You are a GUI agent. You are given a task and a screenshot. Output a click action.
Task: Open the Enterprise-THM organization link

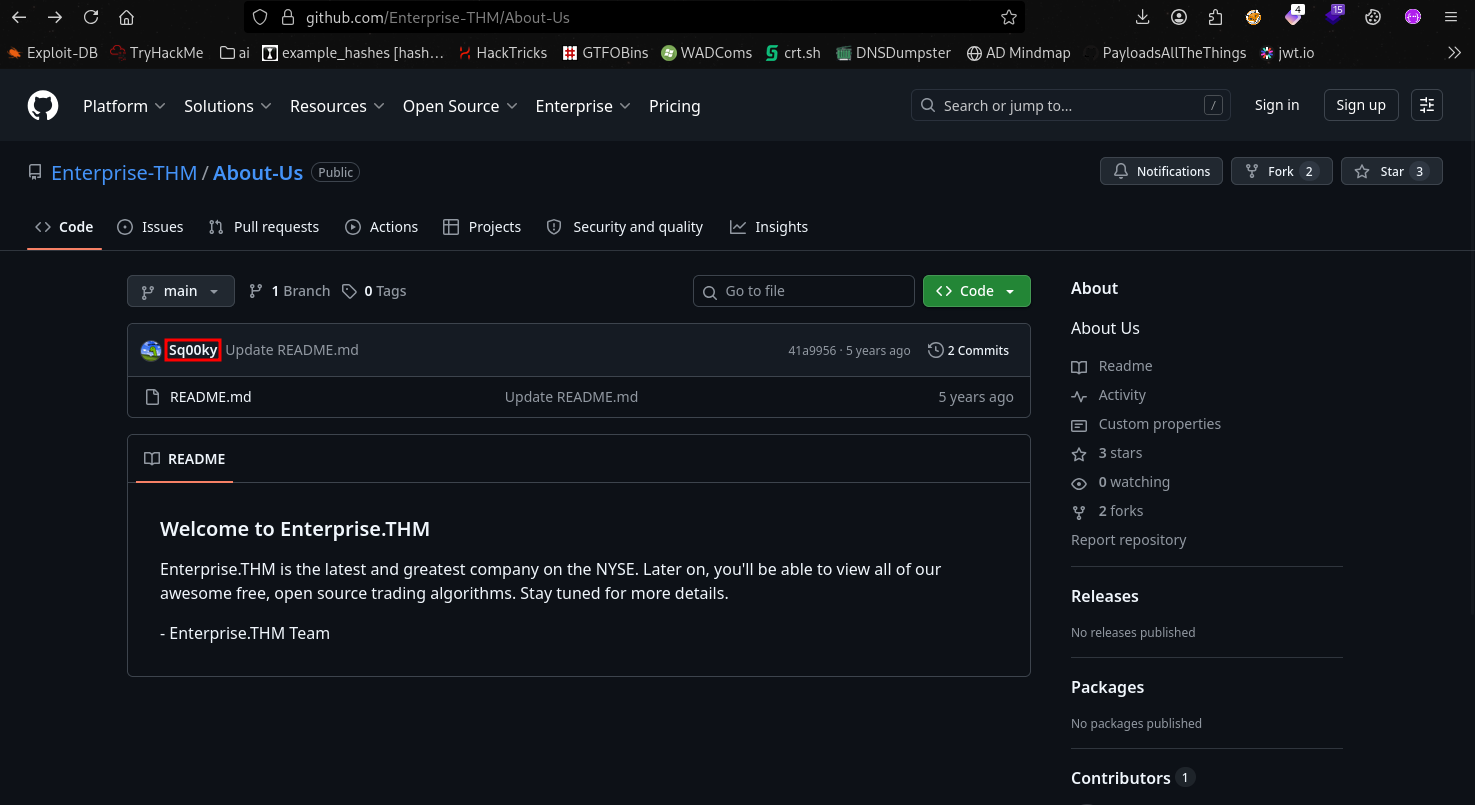(x=124, y=172)
